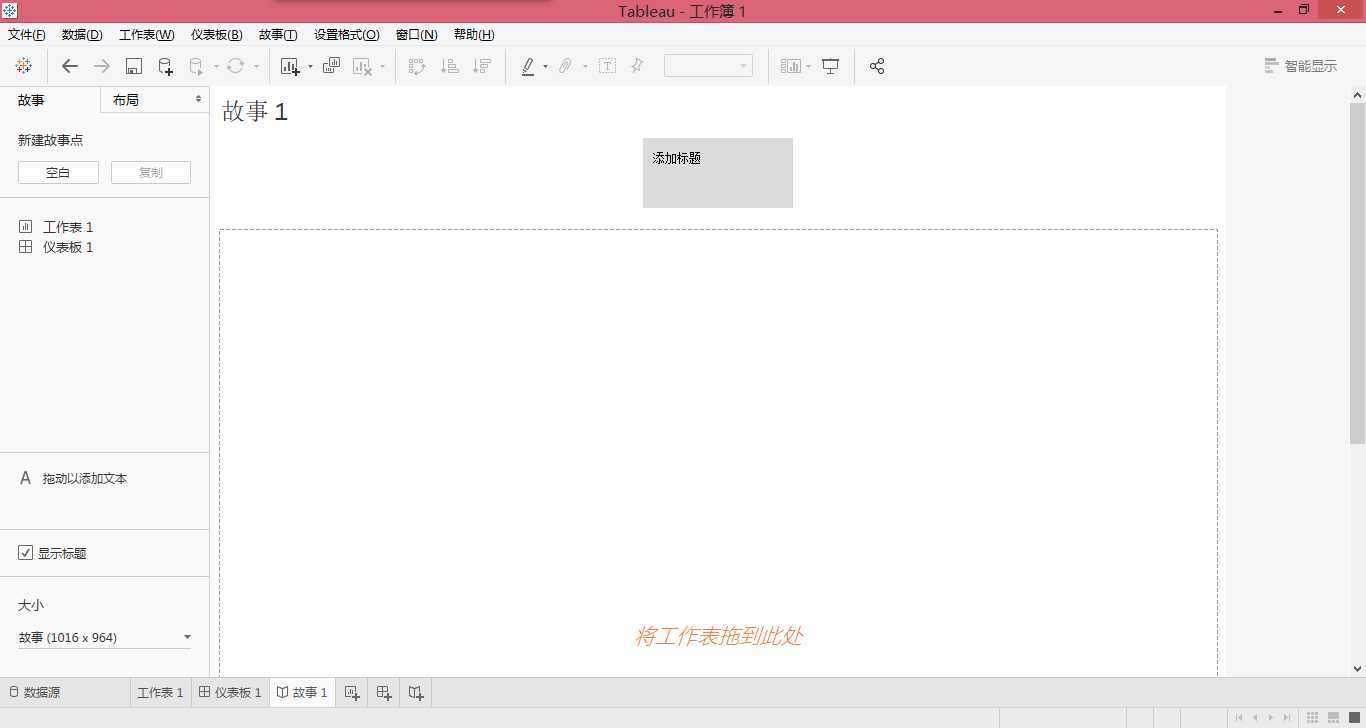Open the 窗口(N) menu
The height and width of the screenshot is (728, 1366).
(x=416, y=34)
